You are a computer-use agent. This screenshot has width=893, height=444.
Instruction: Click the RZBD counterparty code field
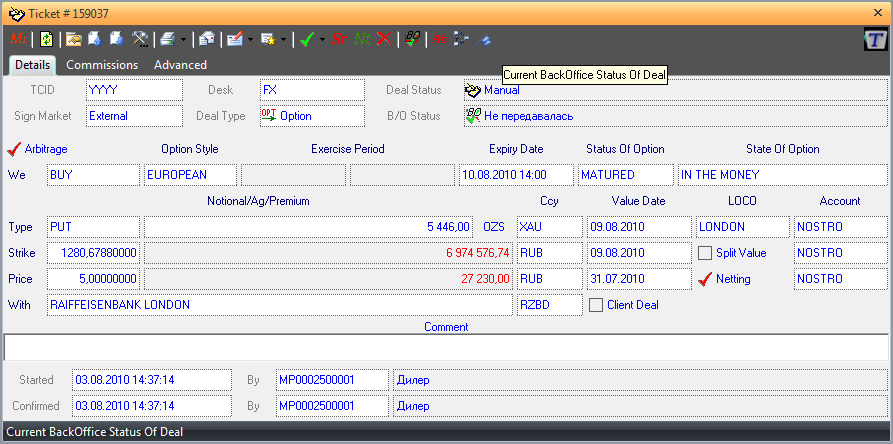pyautogui.click(x=550, y=305)
